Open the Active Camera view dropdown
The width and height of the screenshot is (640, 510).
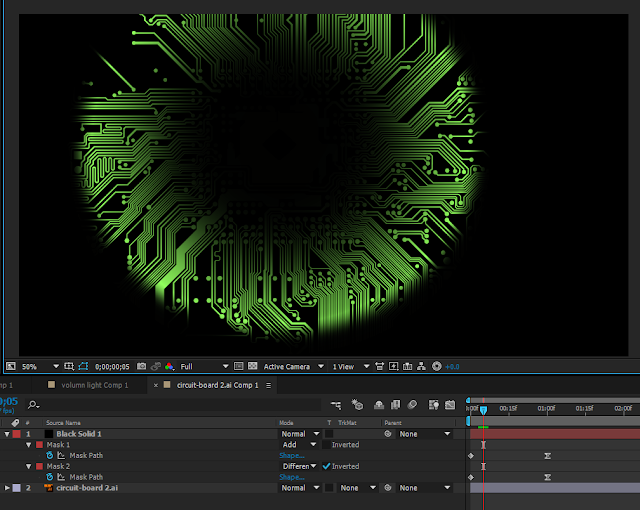tap(292, 367)
